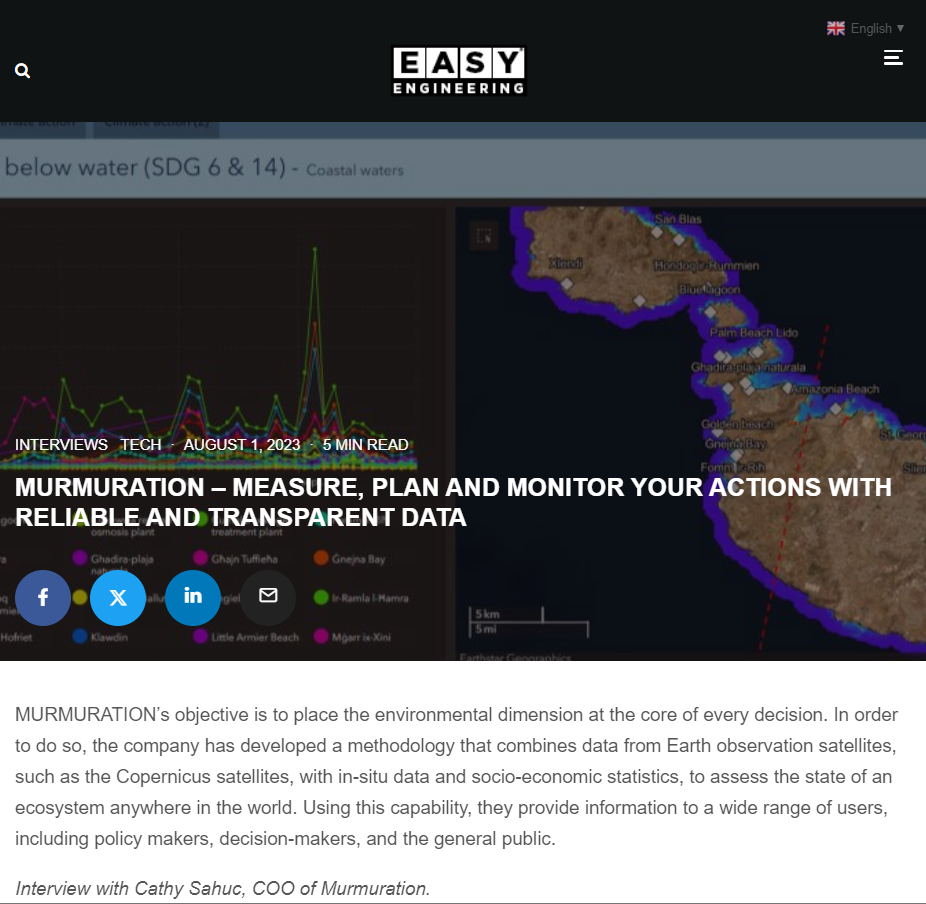The width and height of the screenshot is (926, 904).
Task: Open the INTERVIEWS category link
Action: 61,445
